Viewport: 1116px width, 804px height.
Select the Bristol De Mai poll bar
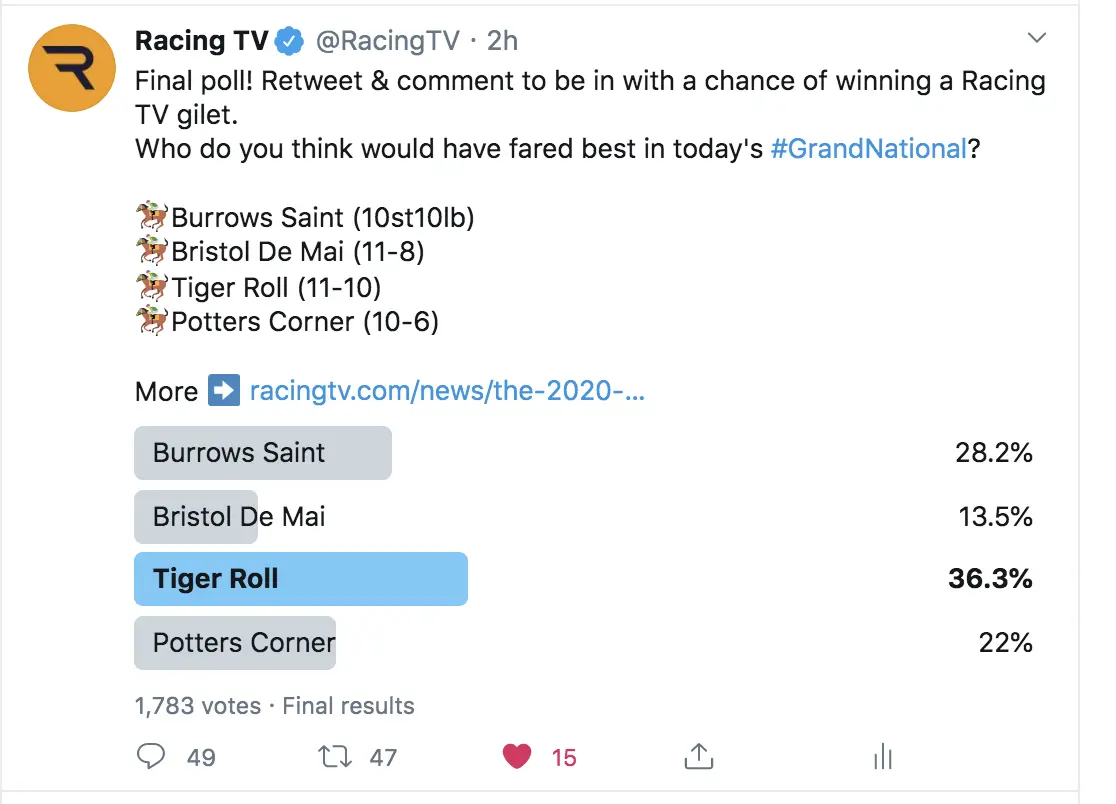pos(196,517)
